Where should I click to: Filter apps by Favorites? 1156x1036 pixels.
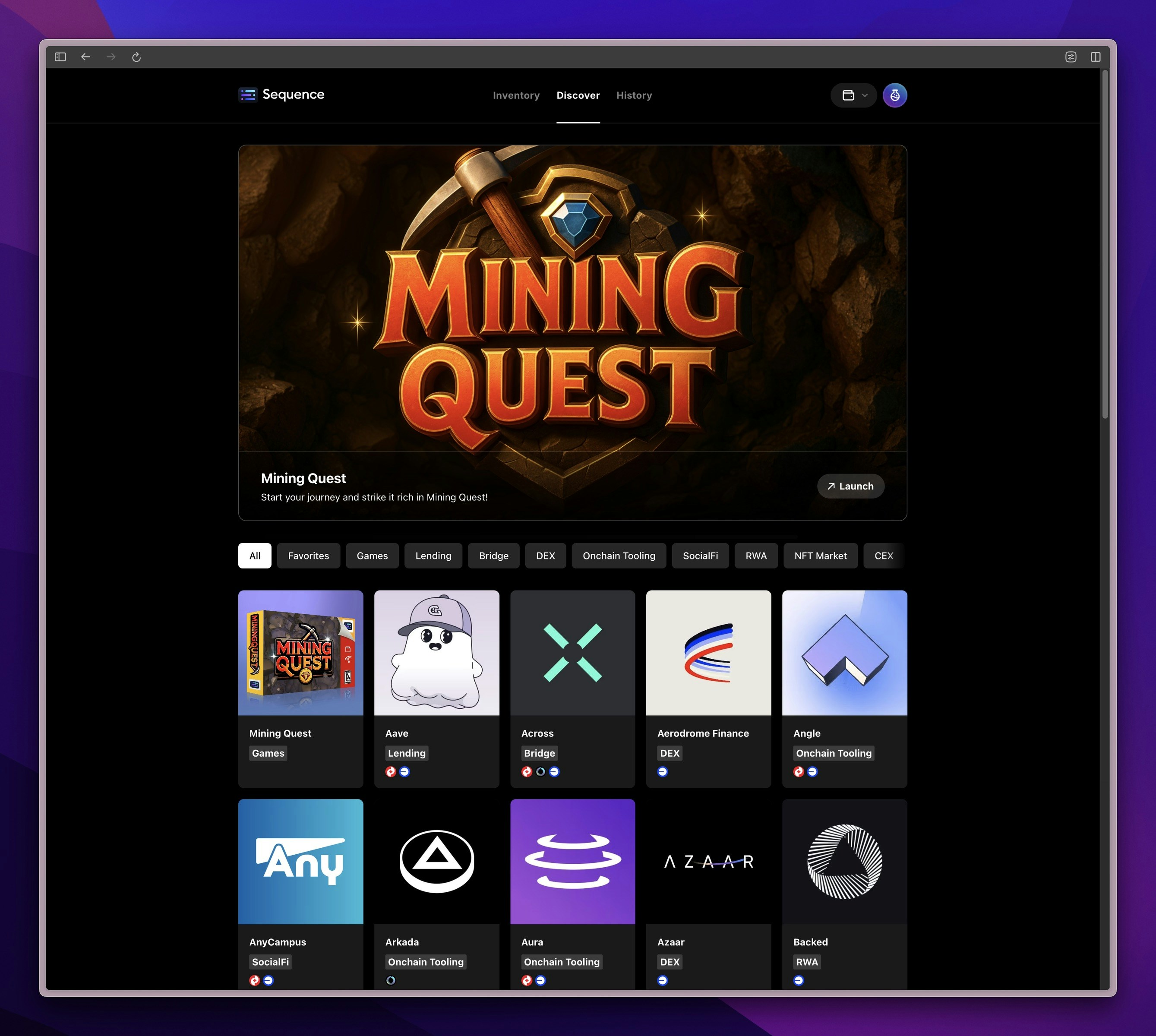click(308, 556)
